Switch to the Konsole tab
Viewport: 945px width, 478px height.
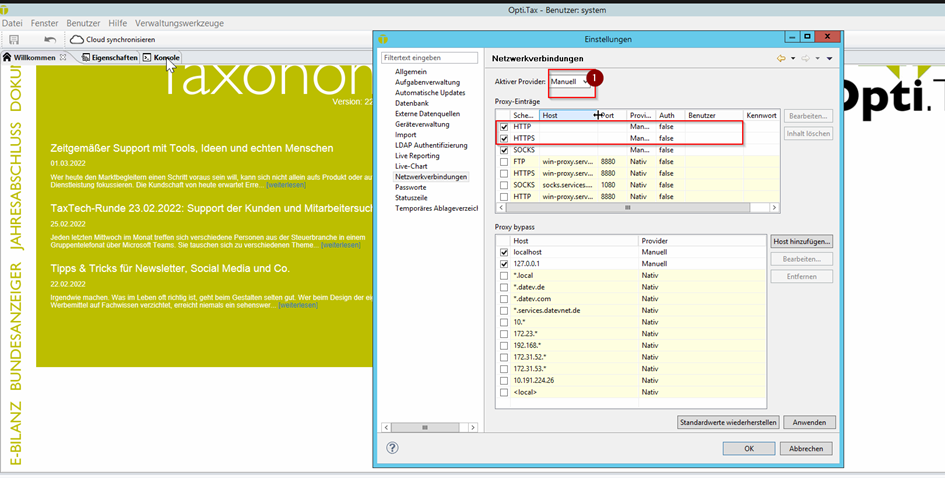tap(166, 58)
